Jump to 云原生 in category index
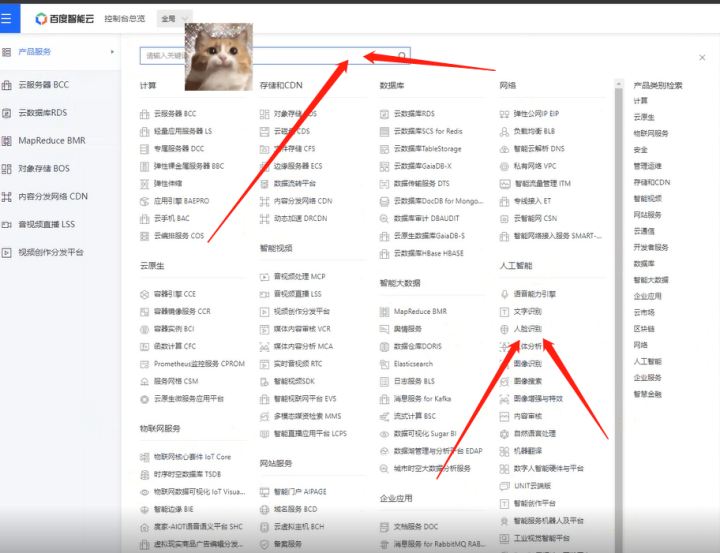Viewport: 720px width, 553px height. point(644,117)
